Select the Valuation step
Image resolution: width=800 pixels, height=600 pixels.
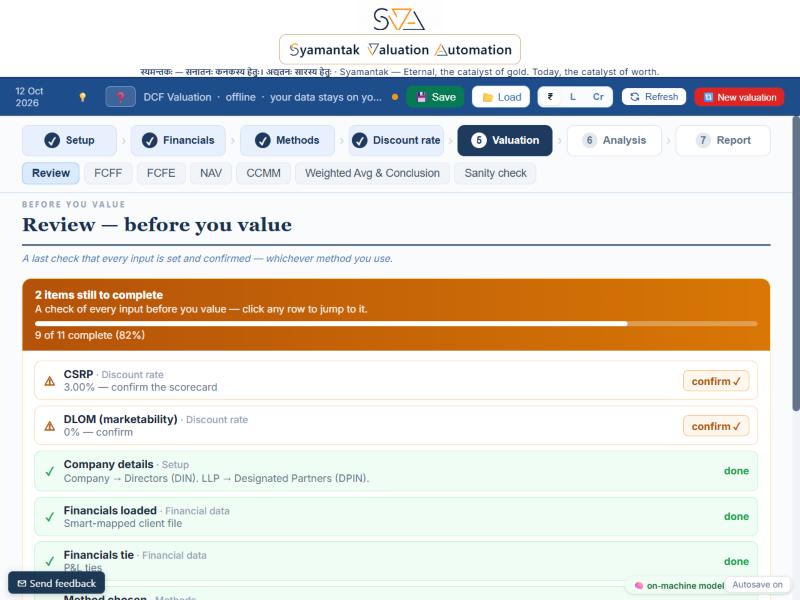click(x=505, y=140)
